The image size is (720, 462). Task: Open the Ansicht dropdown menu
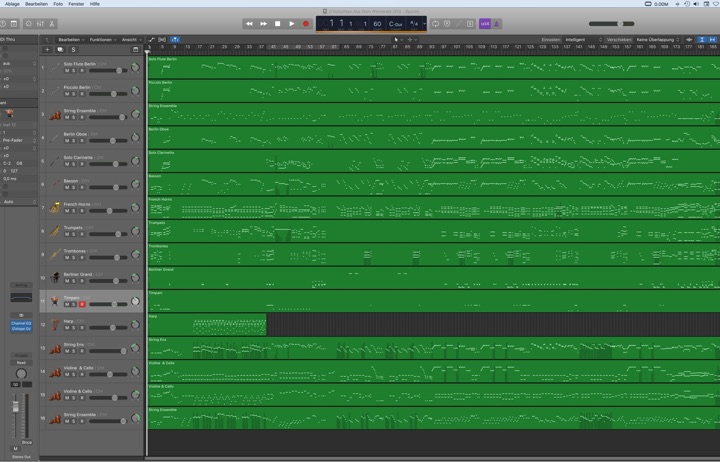(x=131, y=39)
